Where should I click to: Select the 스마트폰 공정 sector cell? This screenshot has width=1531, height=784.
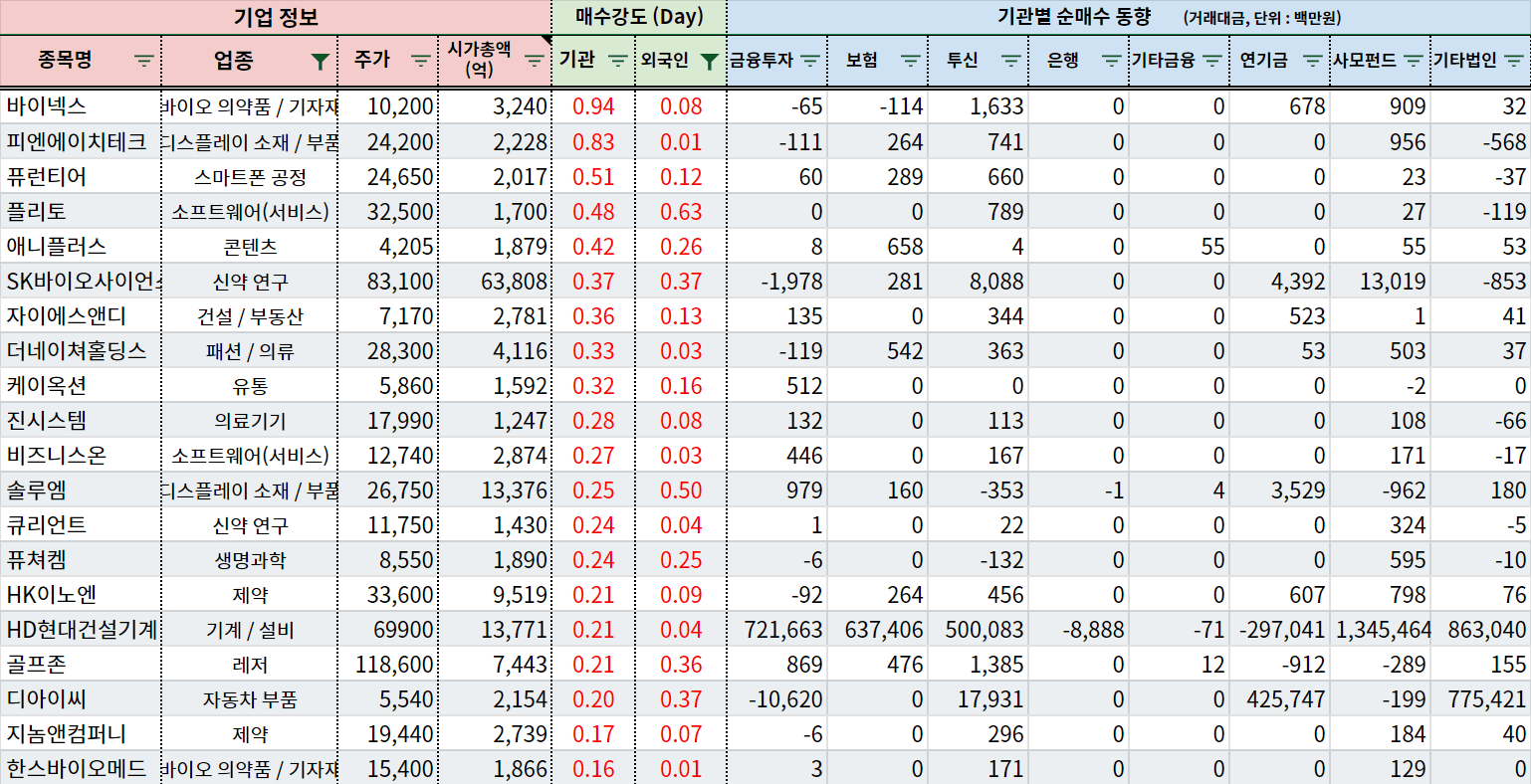[250, 177]
